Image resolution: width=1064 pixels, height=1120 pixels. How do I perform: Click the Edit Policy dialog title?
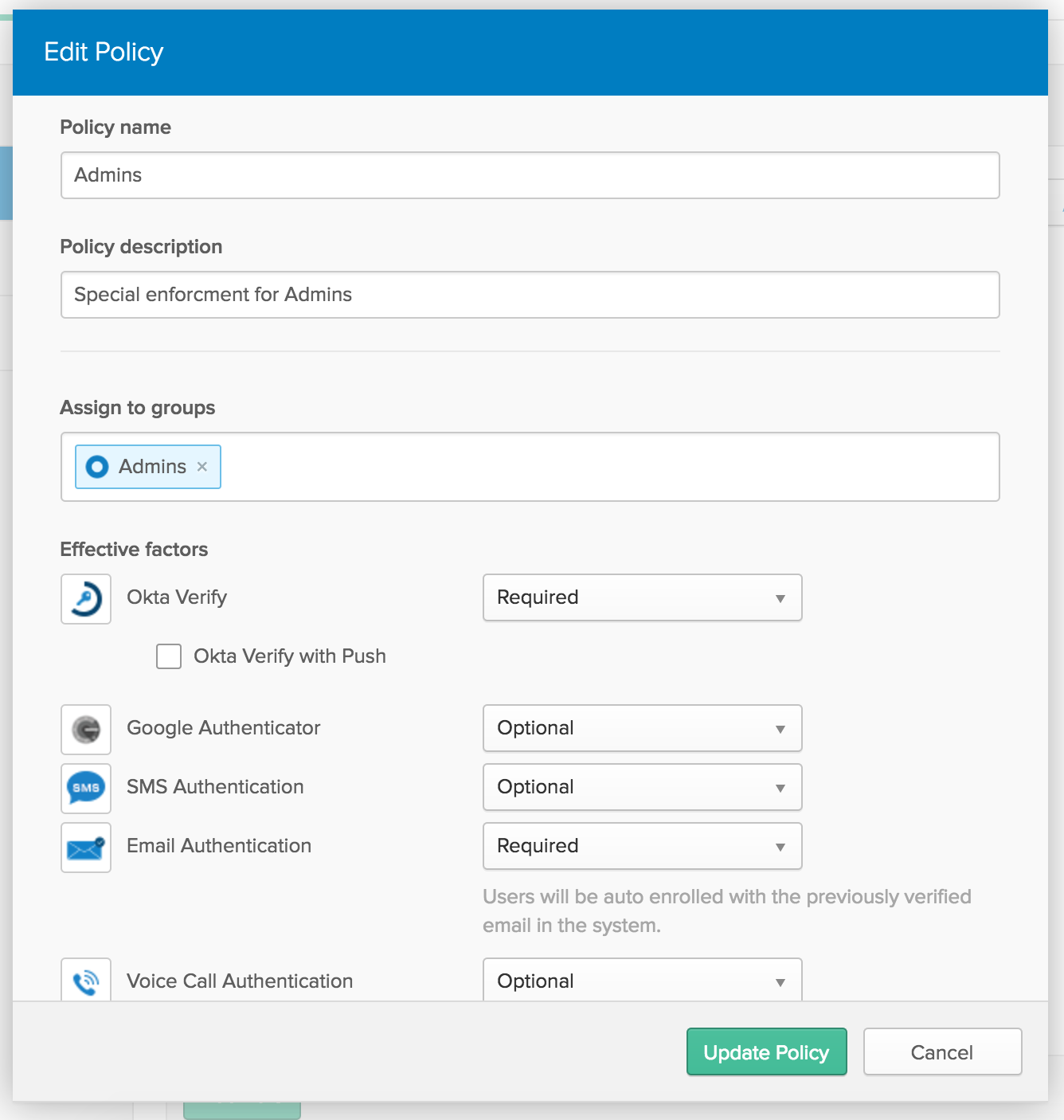click(104, 53)
